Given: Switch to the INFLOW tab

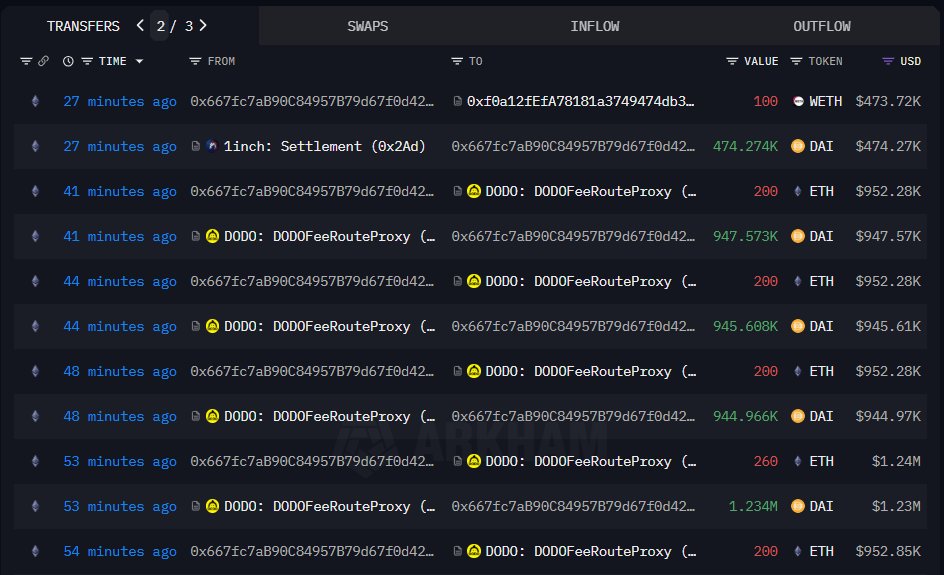Looking at the screenshot, I should 594,26.
